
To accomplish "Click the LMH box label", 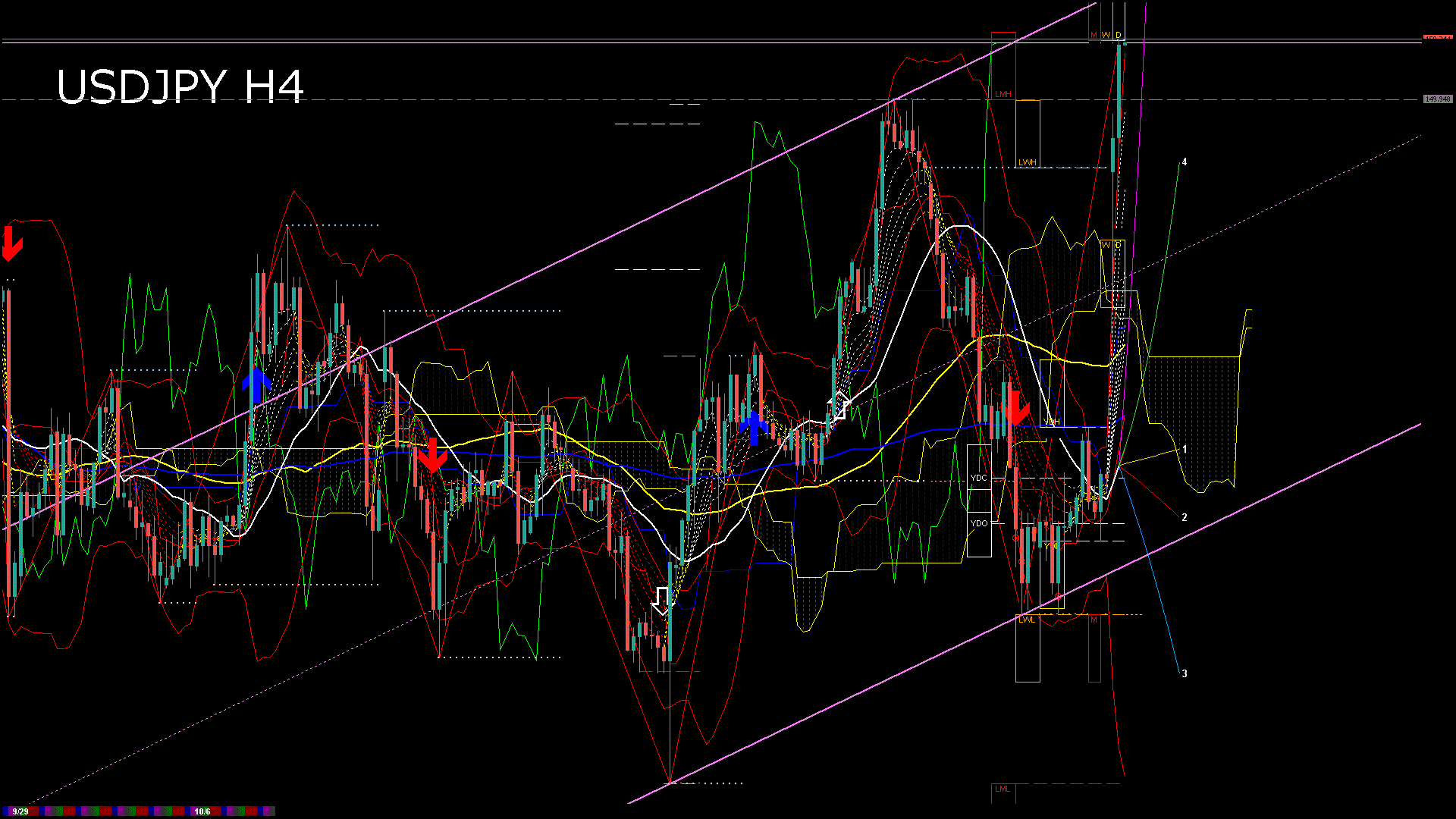I will click(x=1003, y=94).
